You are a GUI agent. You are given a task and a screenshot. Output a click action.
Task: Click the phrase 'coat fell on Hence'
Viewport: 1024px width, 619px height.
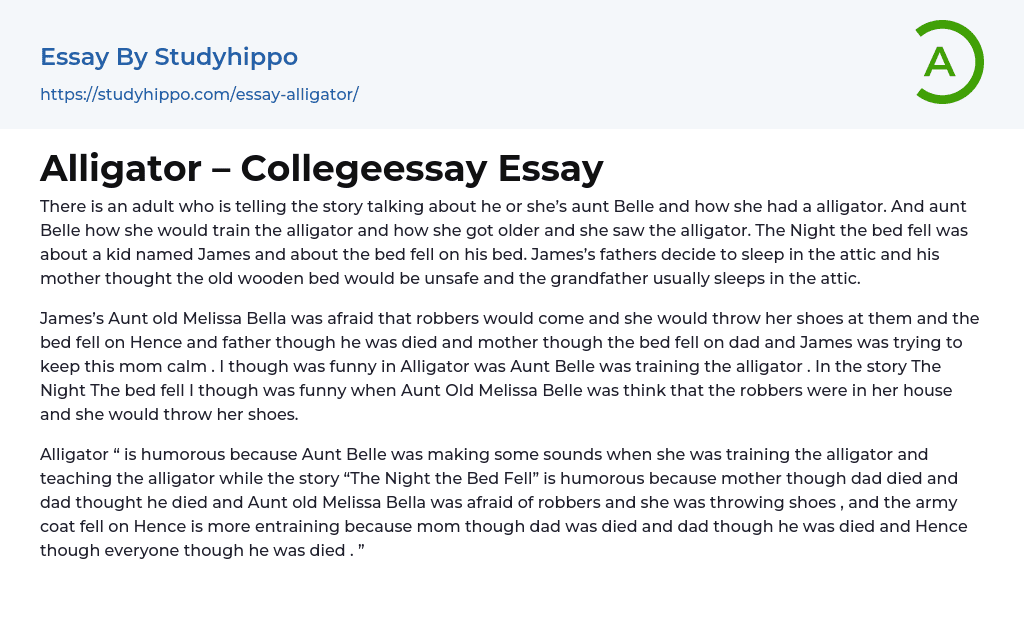[113, 527]
